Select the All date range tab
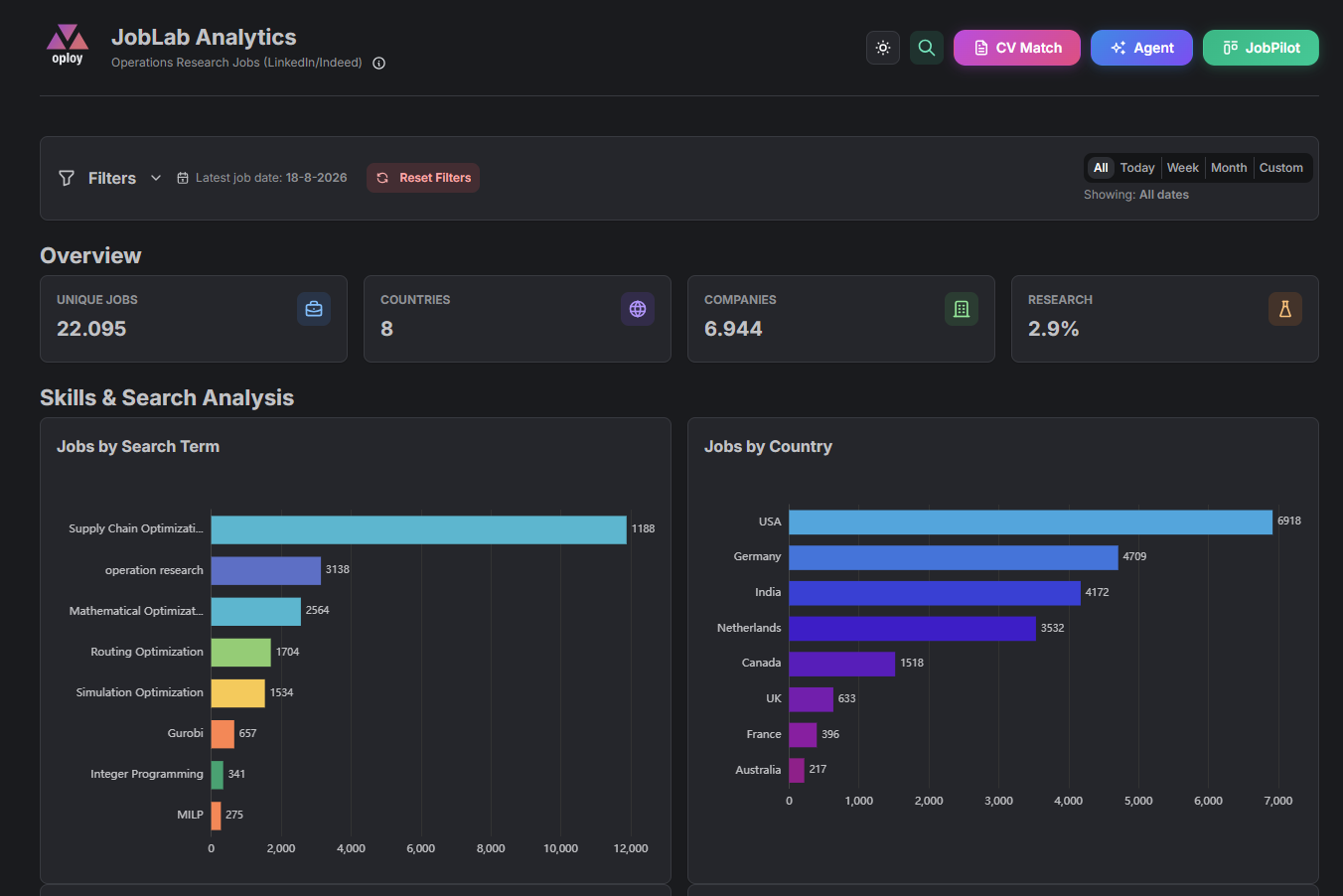 pyautogui.click(x=1101, y=168)
